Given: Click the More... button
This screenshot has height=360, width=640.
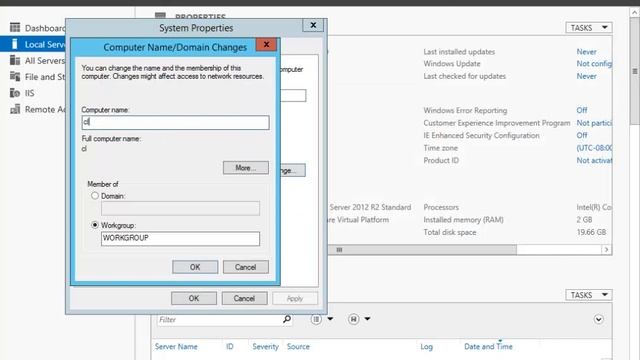Looking at the screenshot, I should 246,168.
